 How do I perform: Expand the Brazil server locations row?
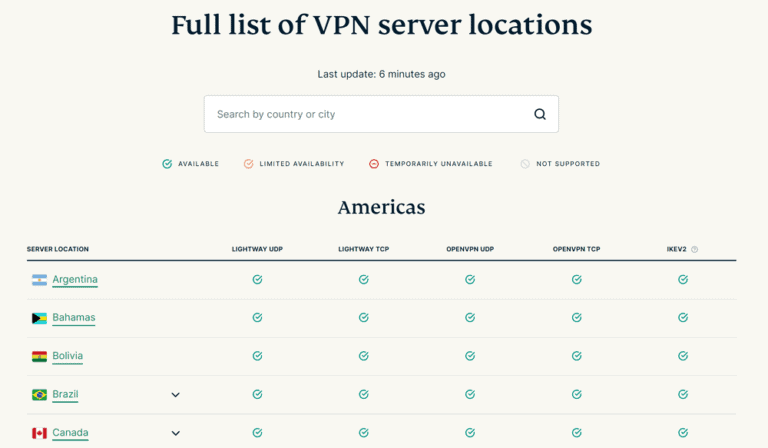175,395
